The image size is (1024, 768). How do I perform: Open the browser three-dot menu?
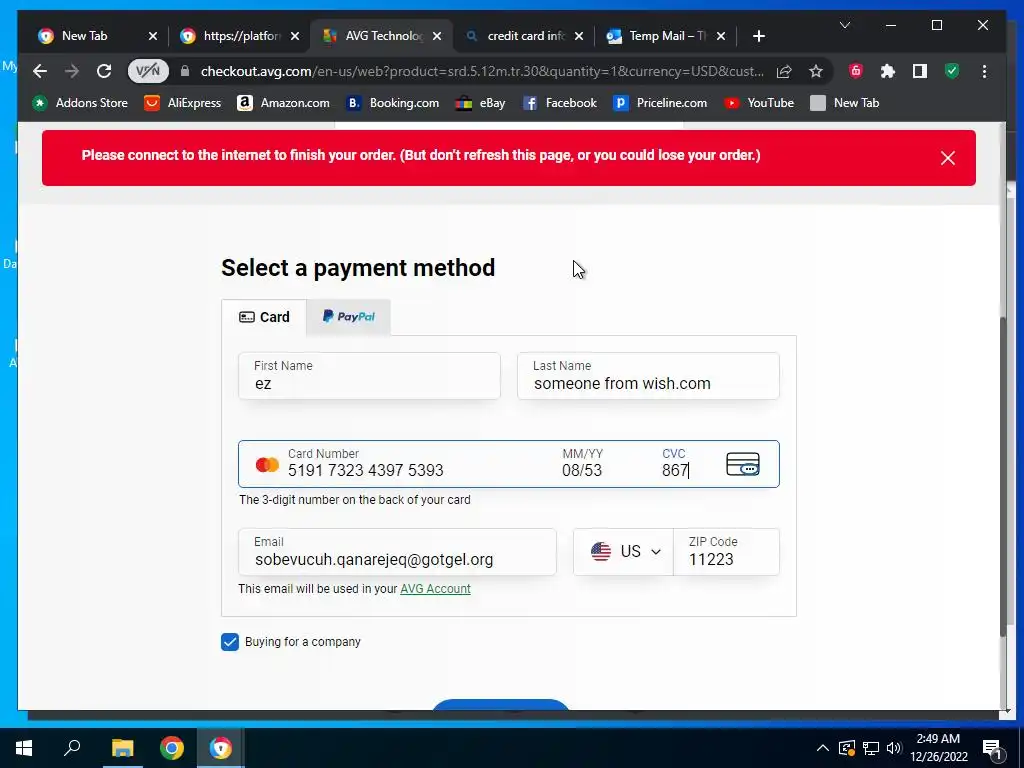coord(984,71)
